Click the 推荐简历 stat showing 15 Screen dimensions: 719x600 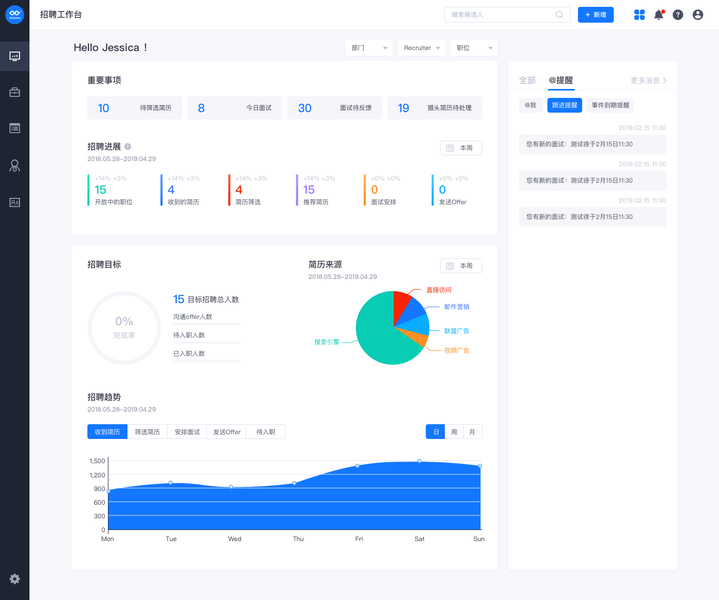[x=315, y=190]
